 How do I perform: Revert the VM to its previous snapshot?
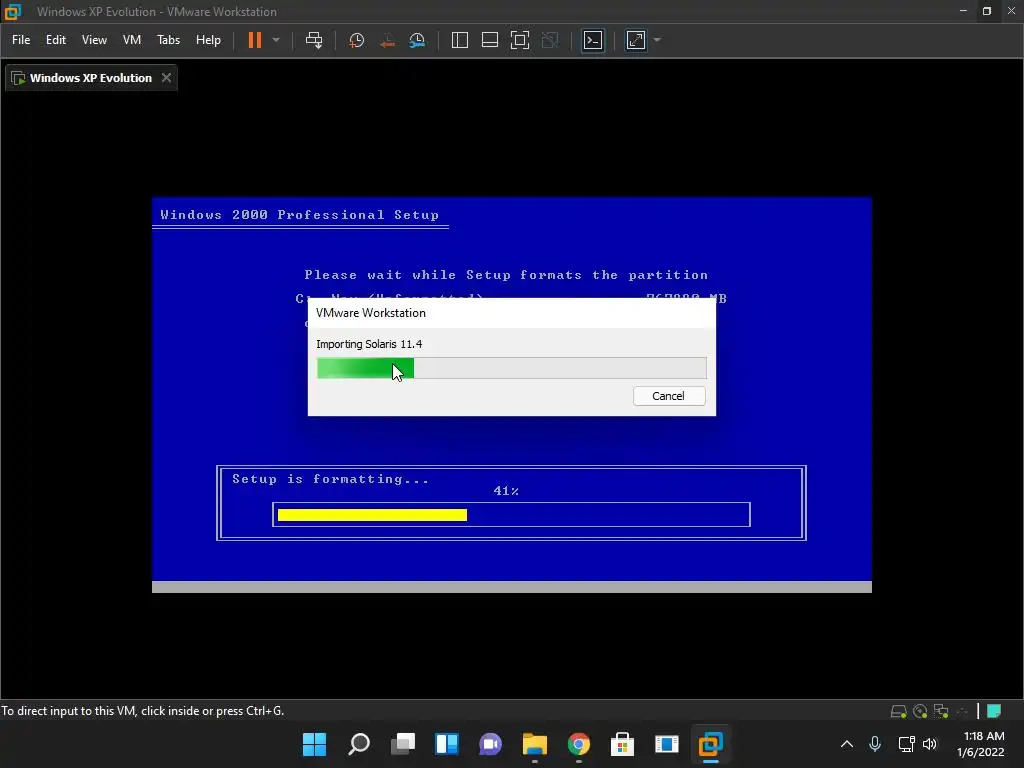coord(387,40)
